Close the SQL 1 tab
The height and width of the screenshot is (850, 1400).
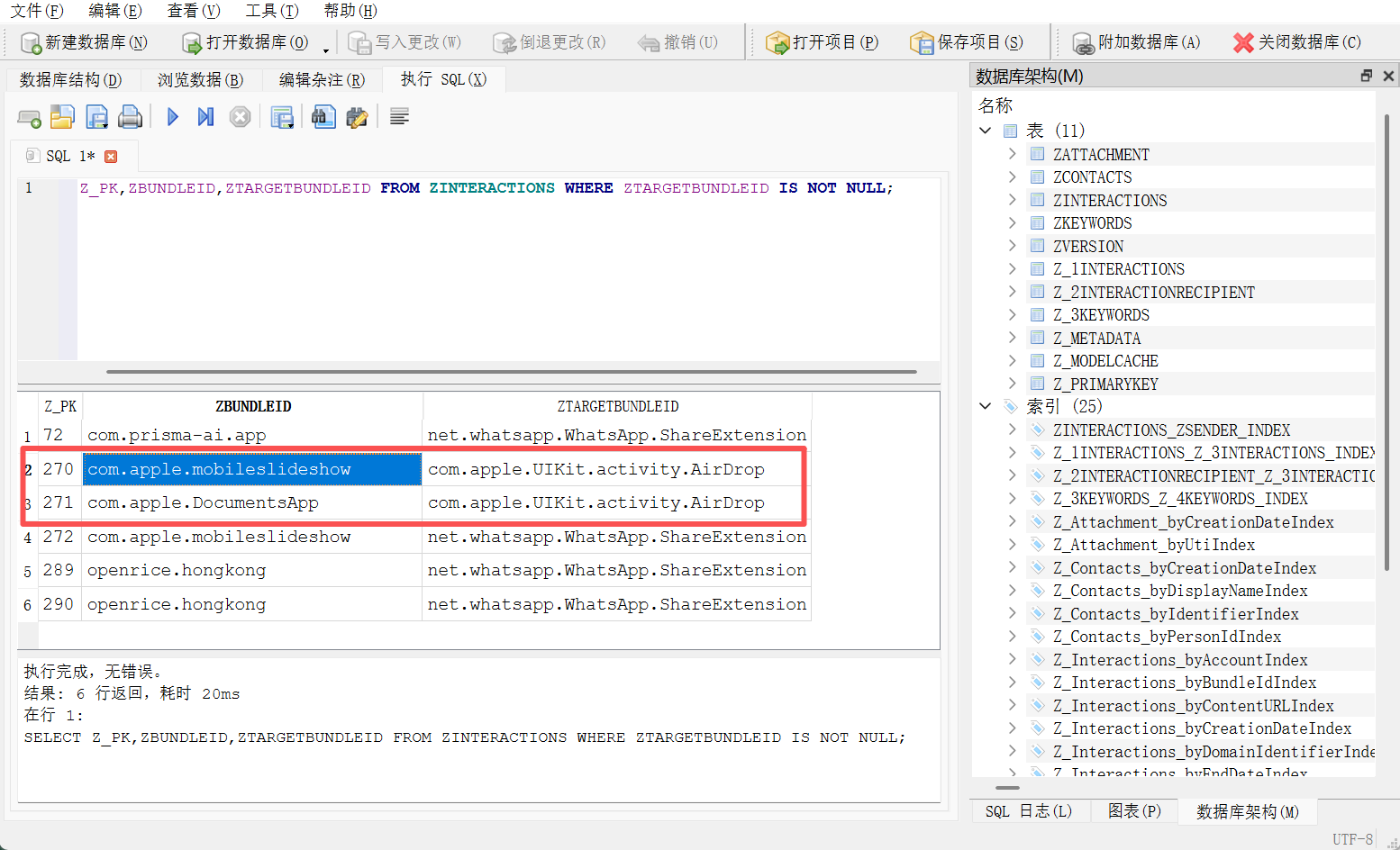111,157
